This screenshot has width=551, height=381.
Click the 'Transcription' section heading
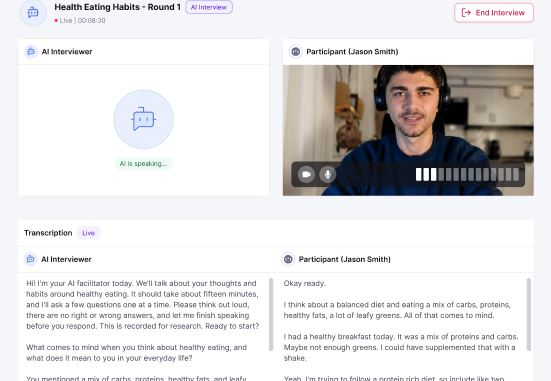48,233
